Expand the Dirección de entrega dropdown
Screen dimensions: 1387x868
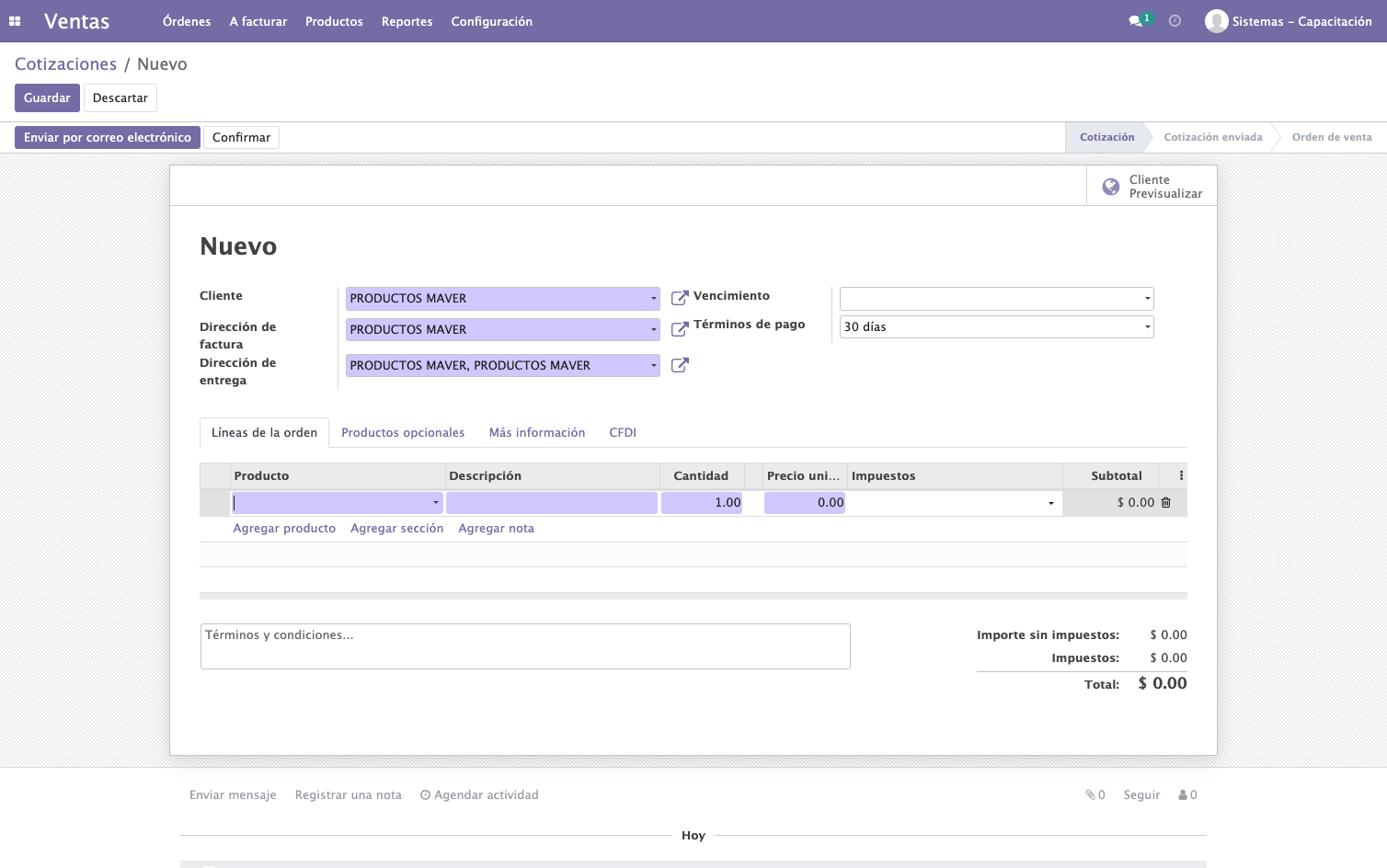coord(654,366)
